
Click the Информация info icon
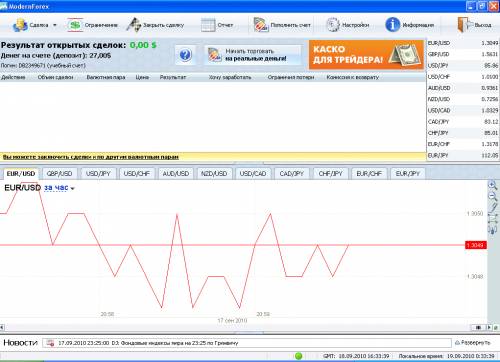click(x=392, y=25)
